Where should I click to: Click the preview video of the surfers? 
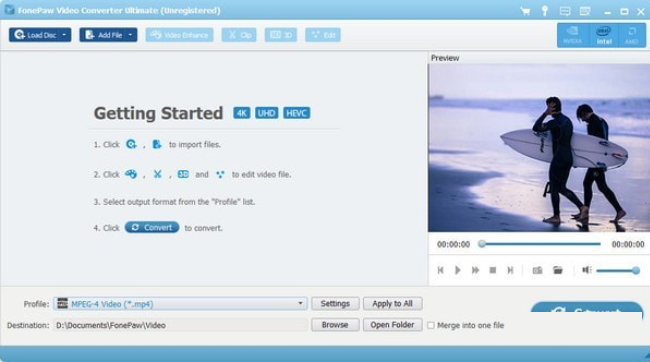pos(539,148)
